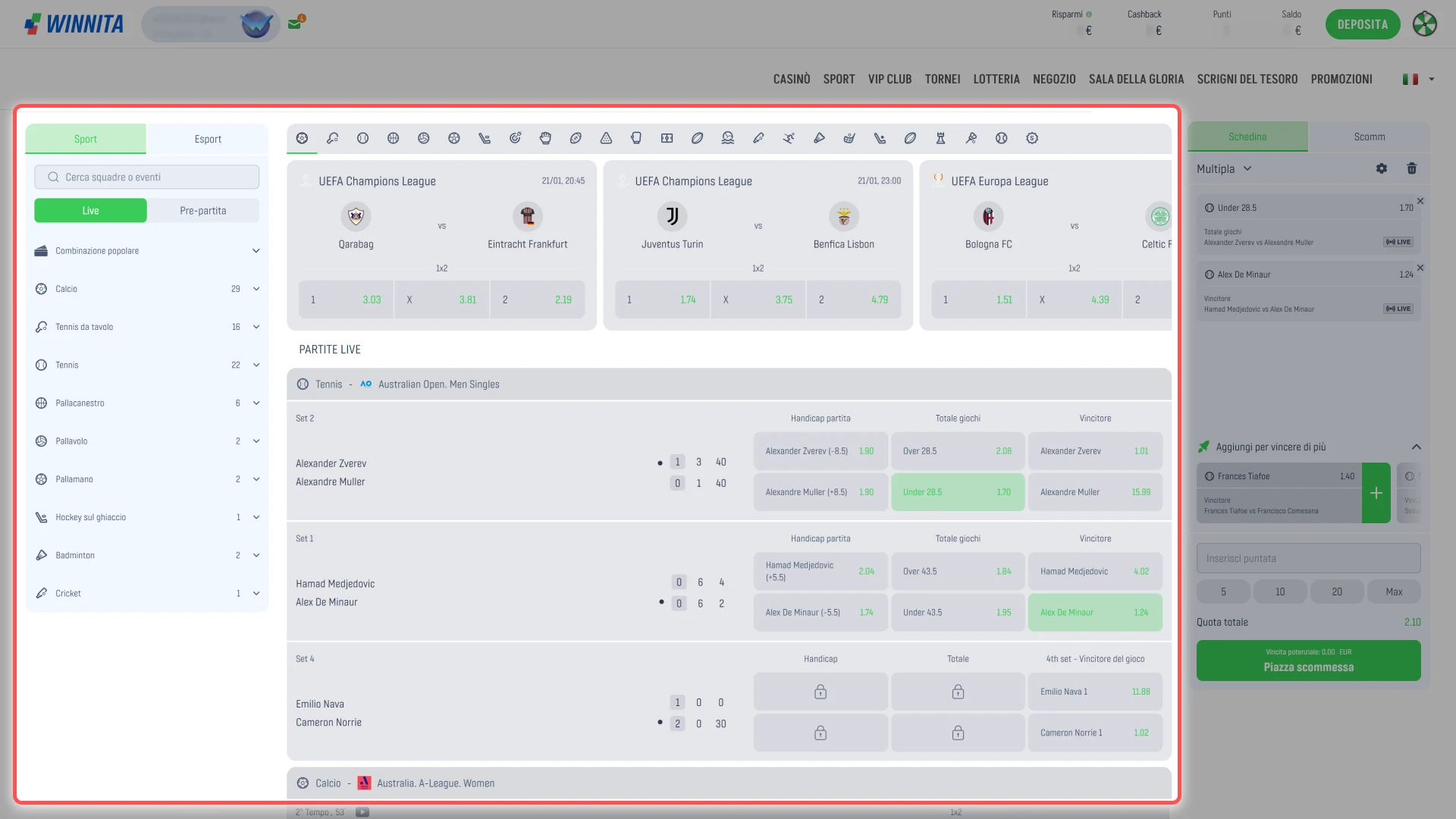The width and height of the screenshot is (1456, 819).
Task: Expand the Tennis da tavolo list
Action: pyautogui.click(x=147, y=327)
